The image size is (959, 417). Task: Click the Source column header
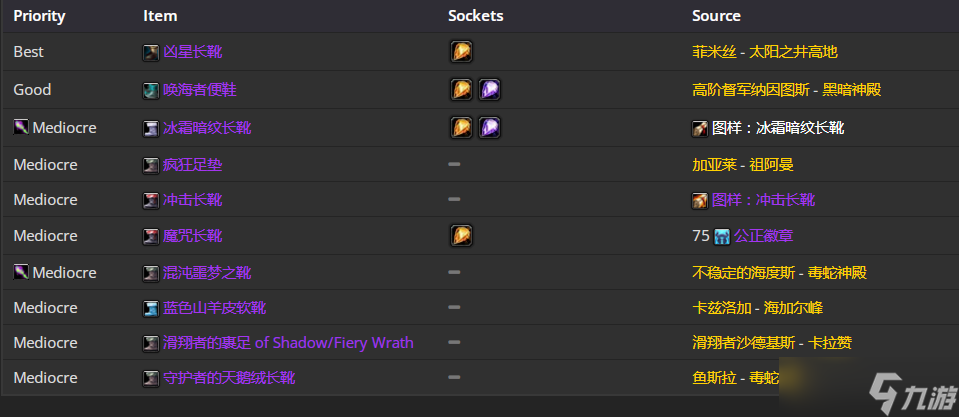pyautogui.click(x=716, y=16)
